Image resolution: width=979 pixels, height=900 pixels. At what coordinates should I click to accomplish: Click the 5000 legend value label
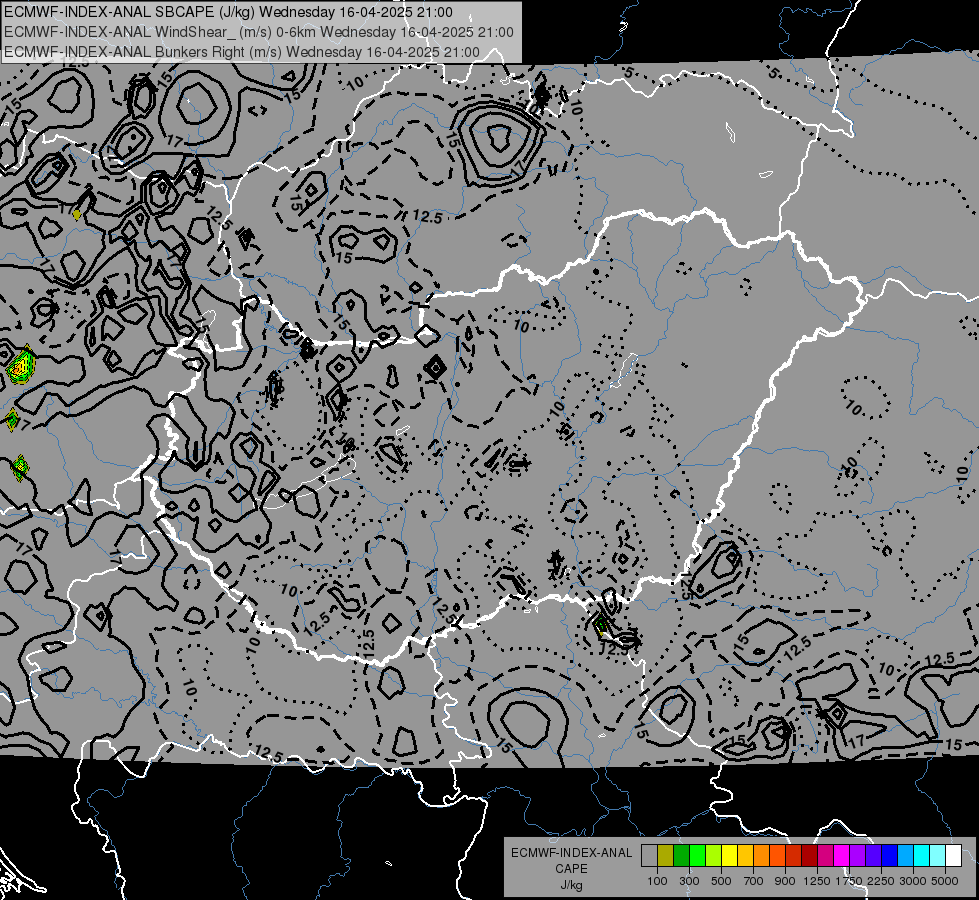[x=945, y=881]
